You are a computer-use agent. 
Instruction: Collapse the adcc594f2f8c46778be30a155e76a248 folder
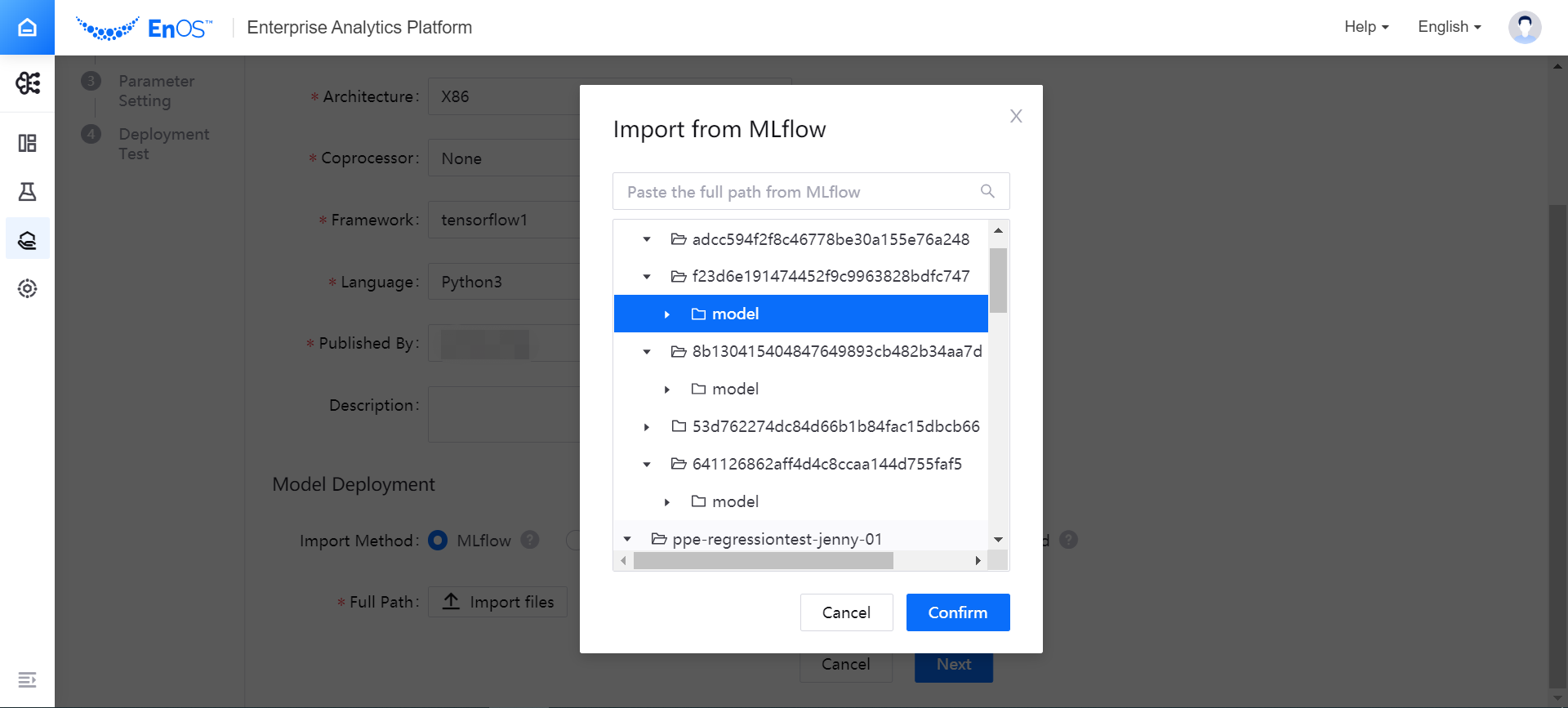click(x=647, y=239)
